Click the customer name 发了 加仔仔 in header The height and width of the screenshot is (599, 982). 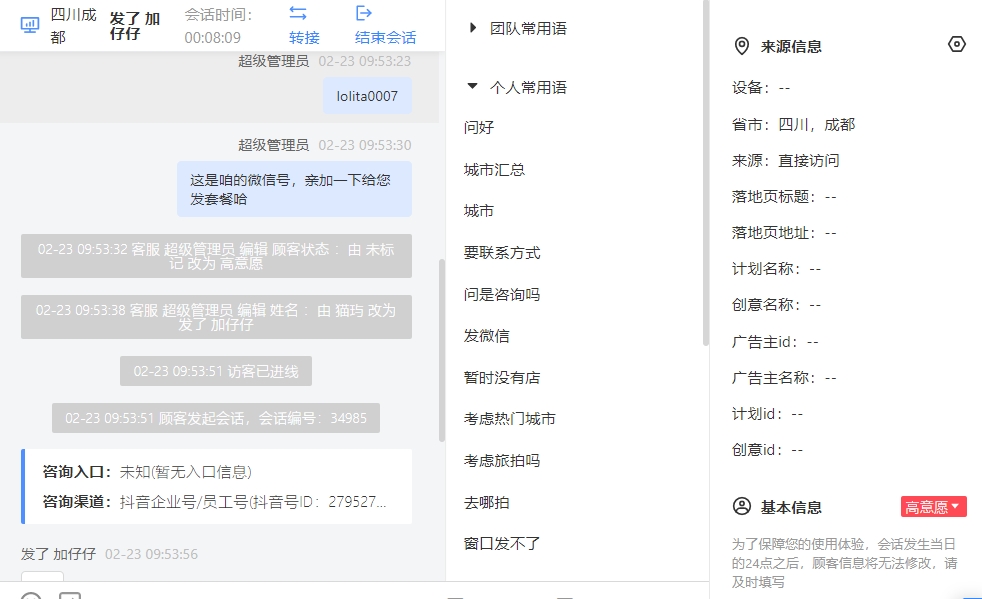135,26
